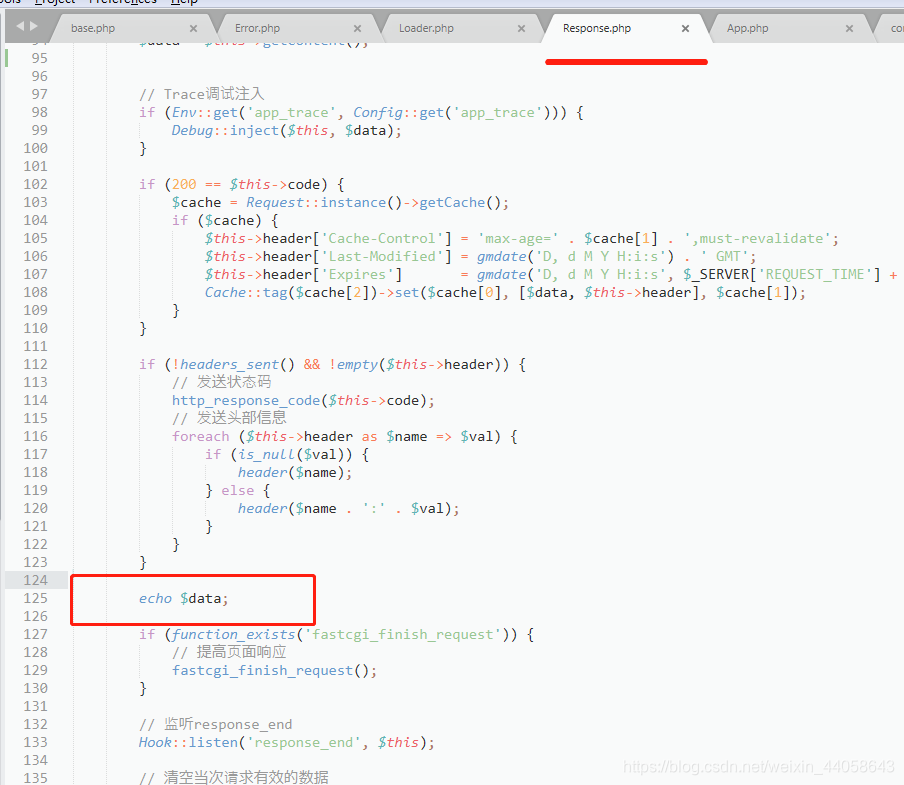Click Env::get('app_trace') condition line
904x785 pixels.
361,112
